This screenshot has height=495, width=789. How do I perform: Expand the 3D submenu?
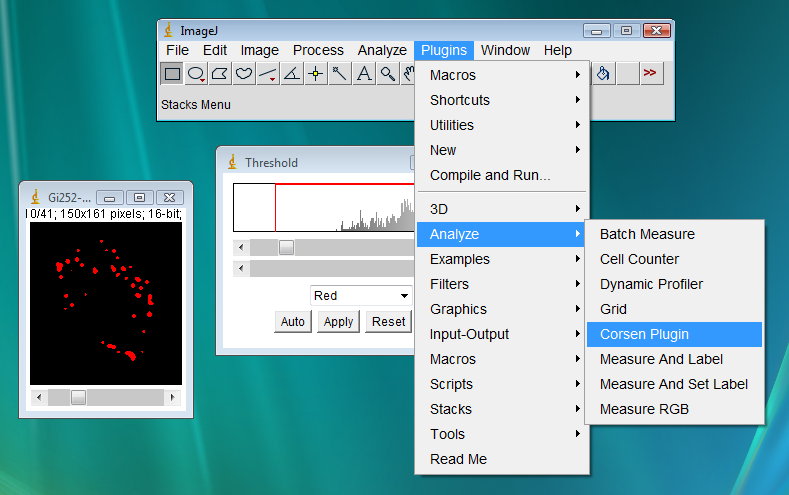502,209
